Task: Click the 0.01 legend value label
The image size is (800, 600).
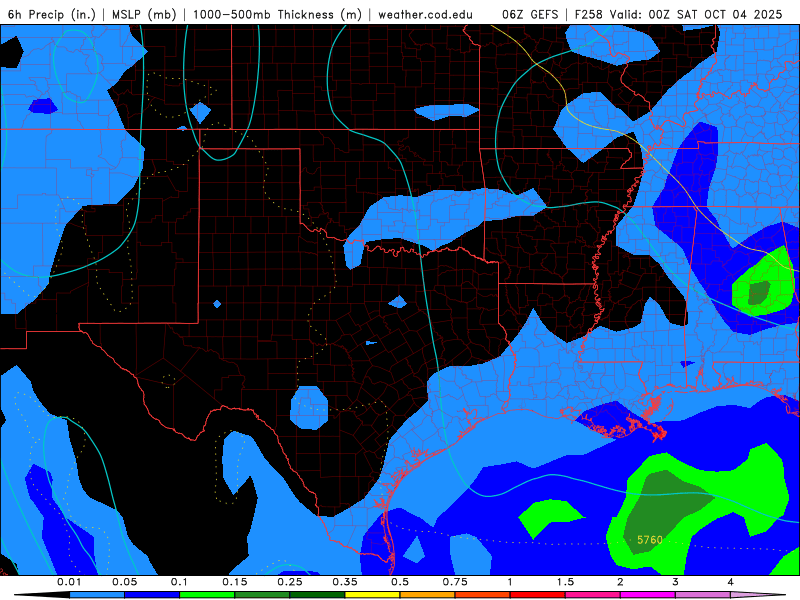Action: (x=69, y=582)
